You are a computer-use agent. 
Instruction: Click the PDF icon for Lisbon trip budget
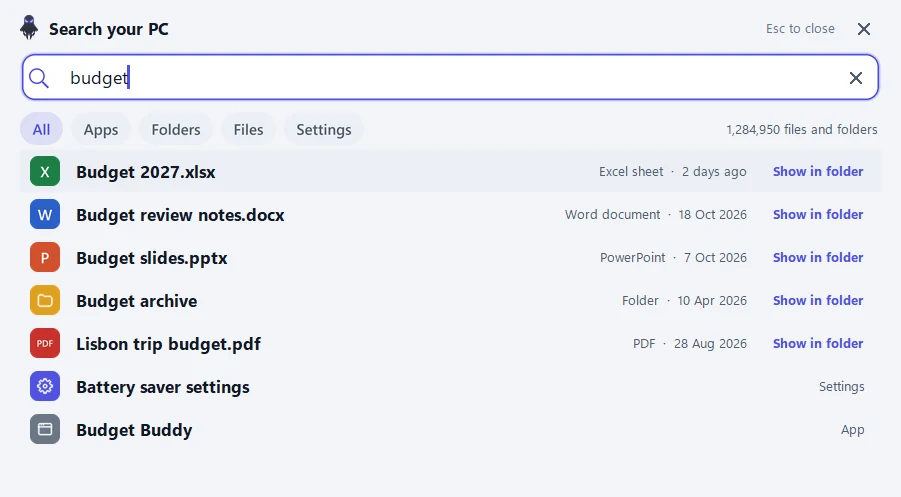(x=45, y=344)
